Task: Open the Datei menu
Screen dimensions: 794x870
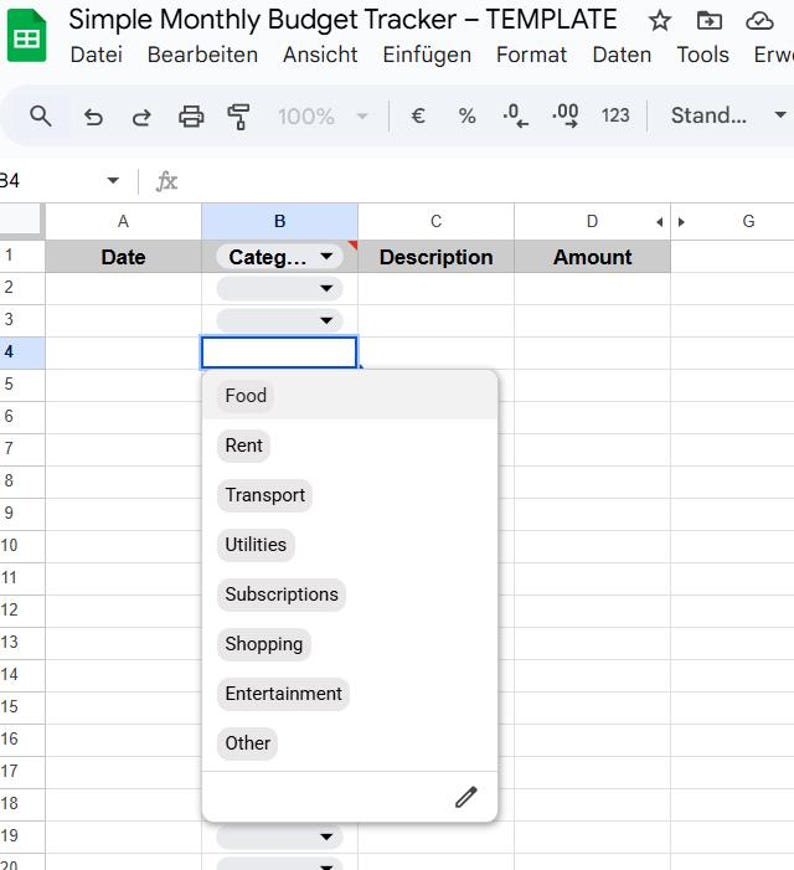Action: [96, 55]
